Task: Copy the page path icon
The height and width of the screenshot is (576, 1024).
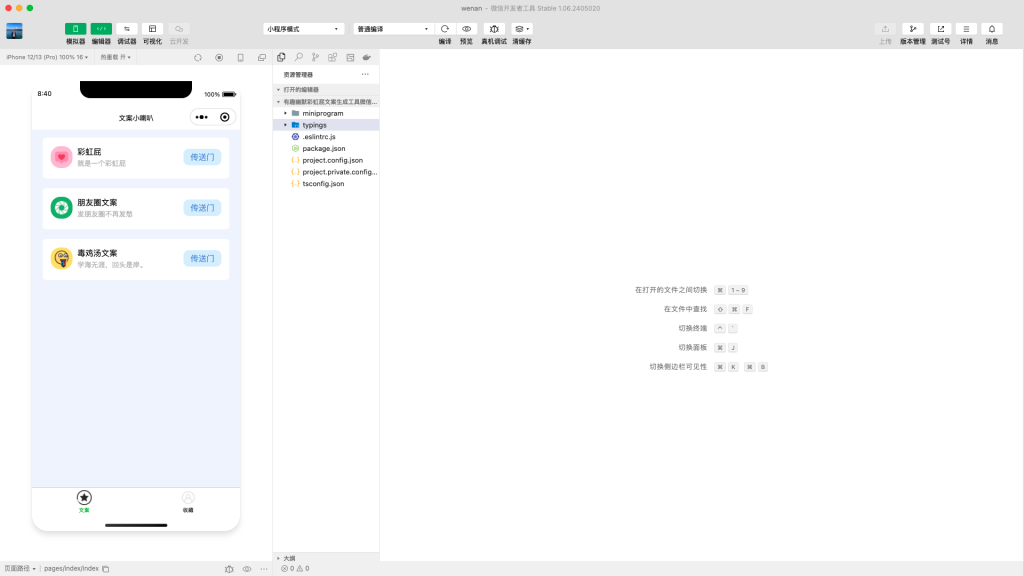Action: coord(106,569)
